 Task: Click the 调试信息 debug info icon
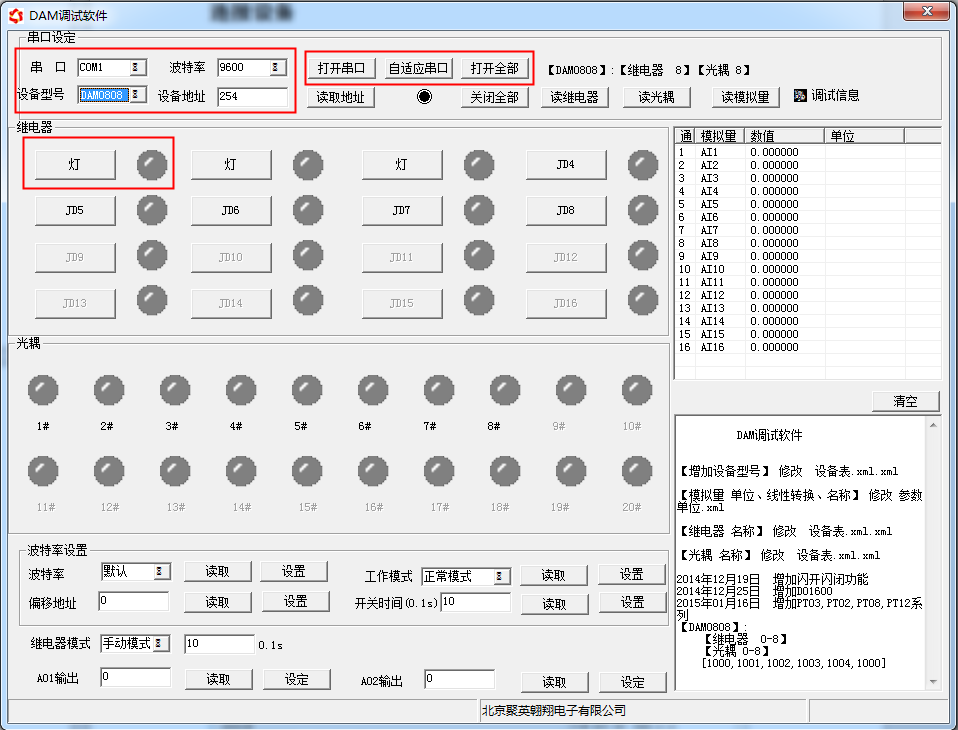coord(800,96)
